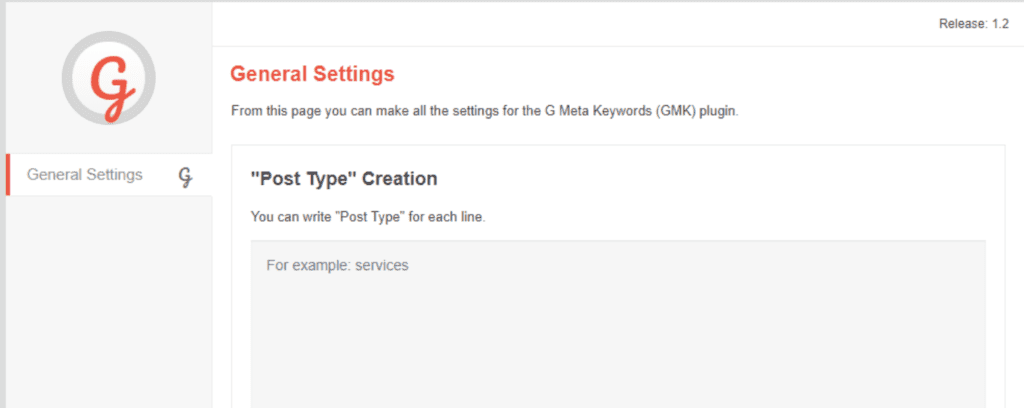Screen dimensions: 1024x408
Task: Click the Release: 1.2 version label
Action: 973,24
